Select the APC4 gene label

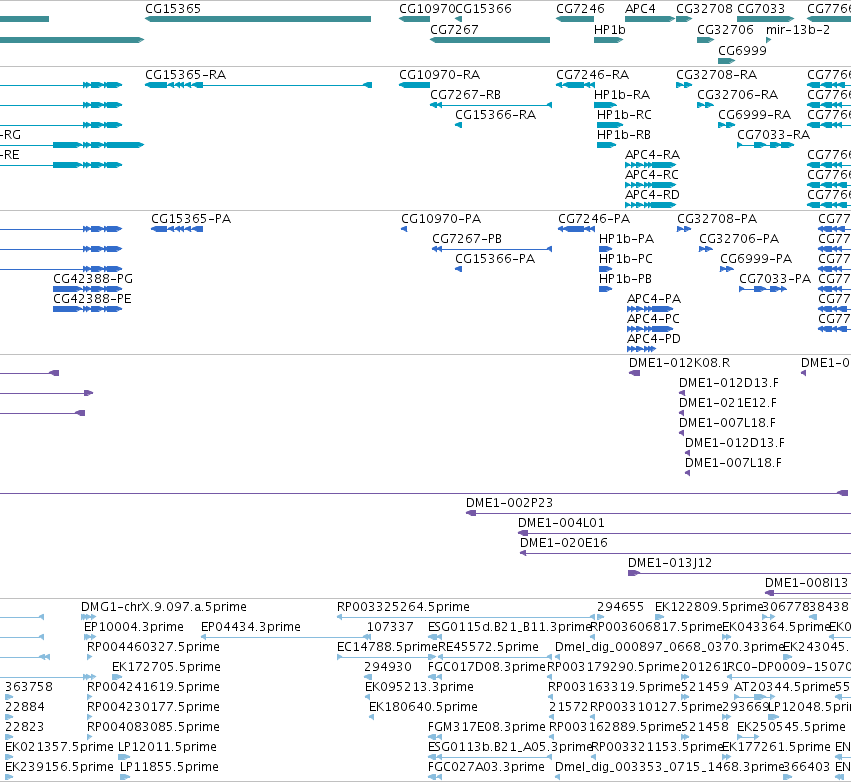click(640, 9)
